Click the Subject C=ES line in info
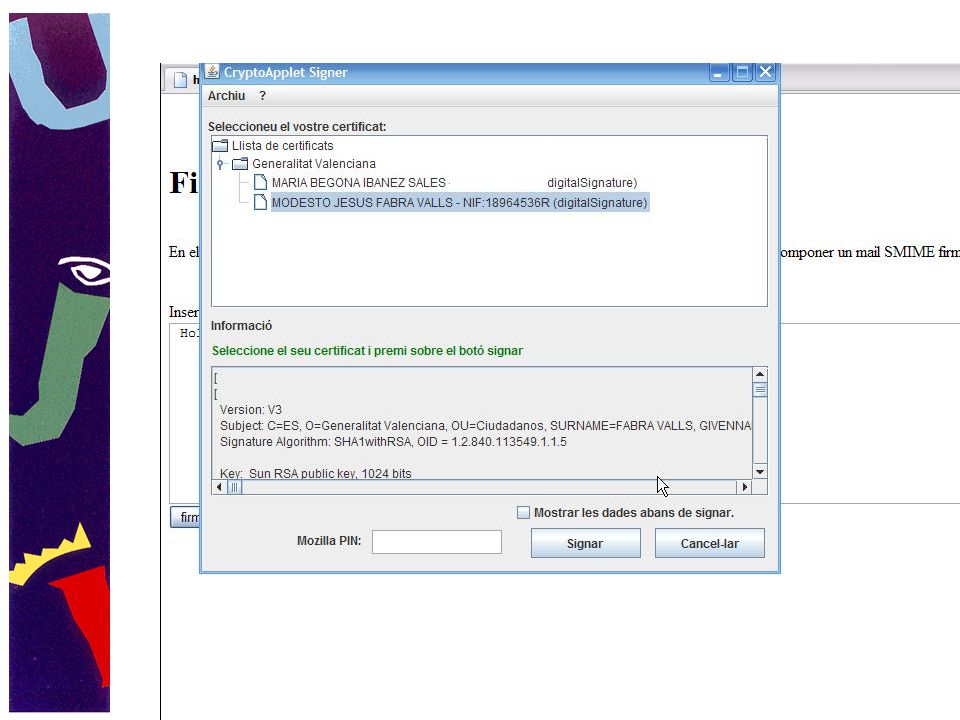 coord(486,426)
